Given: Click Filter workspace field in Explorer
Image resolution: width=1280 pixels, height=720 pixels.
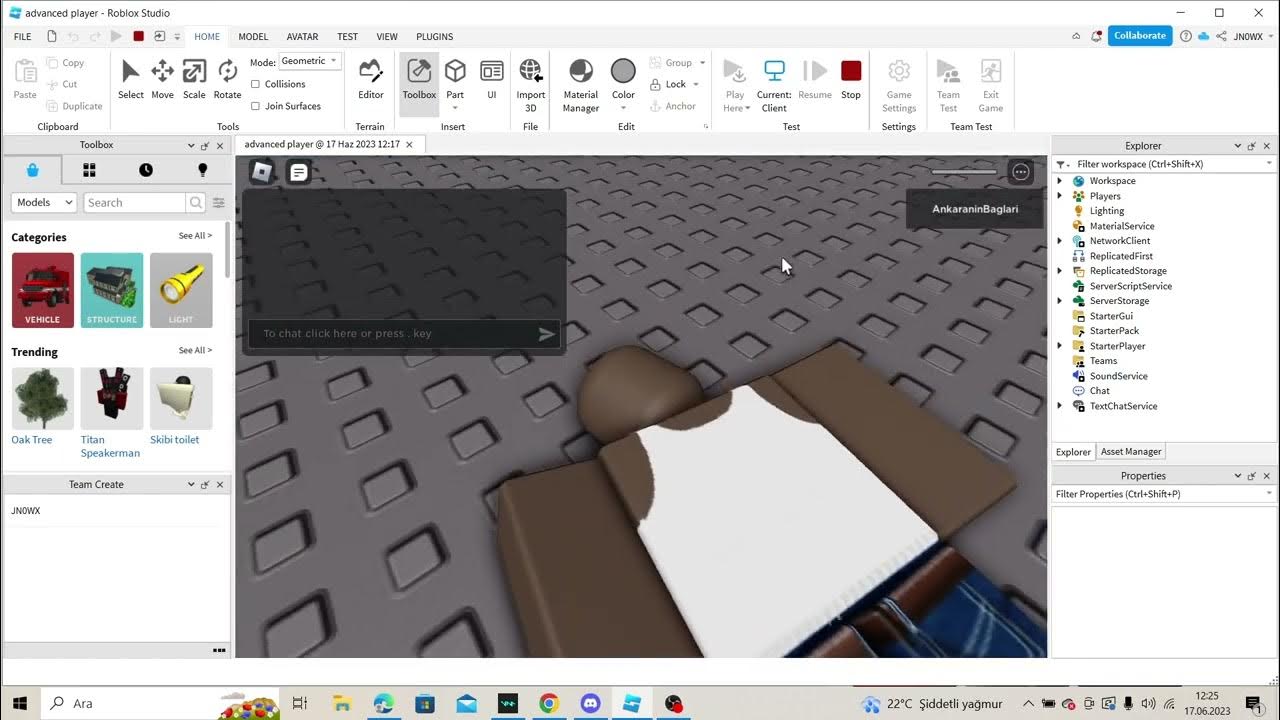Looking at the screenshot, I should pyautogui.click(x=1165, y=164).
